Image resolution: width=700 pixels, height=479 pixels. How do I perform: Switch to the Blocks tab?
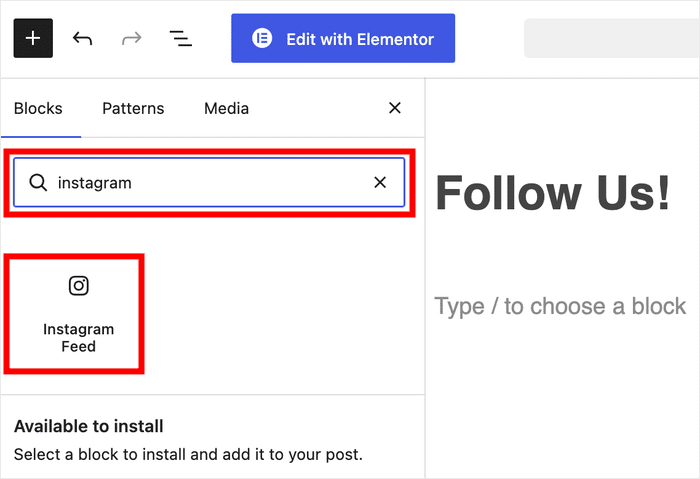point(38,108)
